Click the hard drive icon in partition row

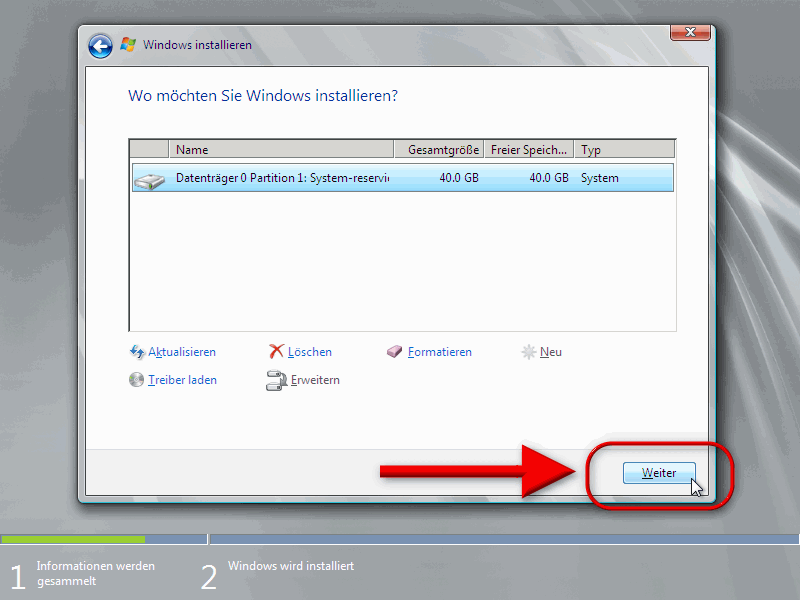click(x=150, y=179)
